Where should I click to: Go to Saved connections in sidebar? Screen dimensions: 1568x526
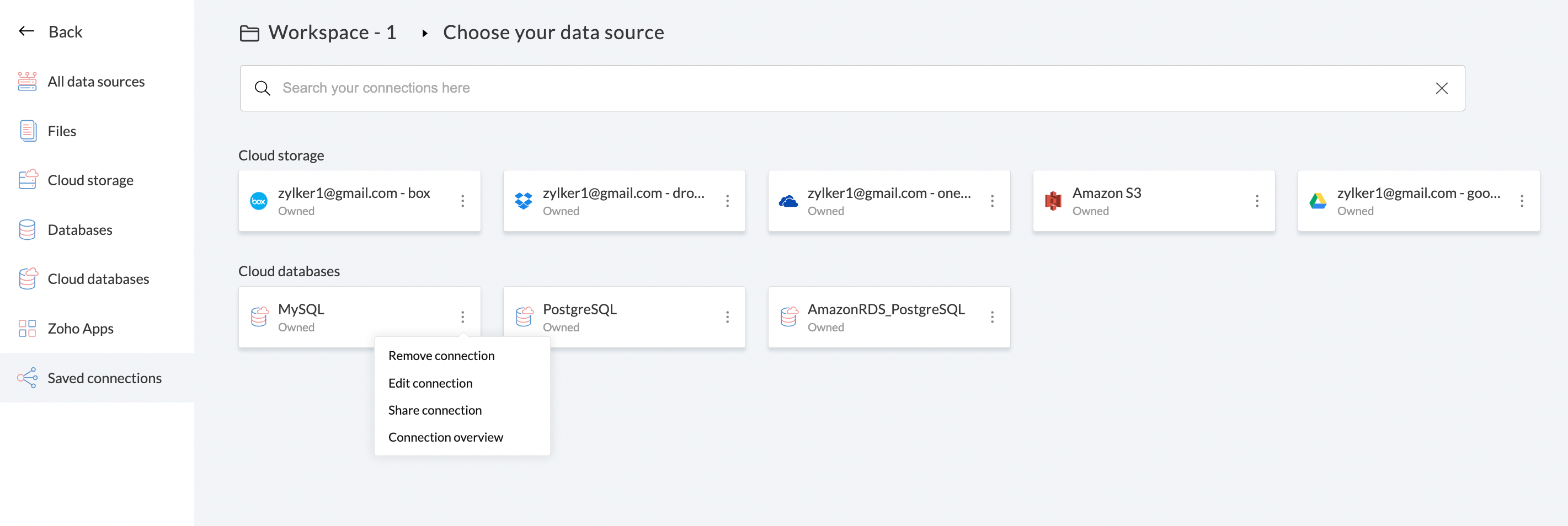pyautogui.click(x=104, y=378)
